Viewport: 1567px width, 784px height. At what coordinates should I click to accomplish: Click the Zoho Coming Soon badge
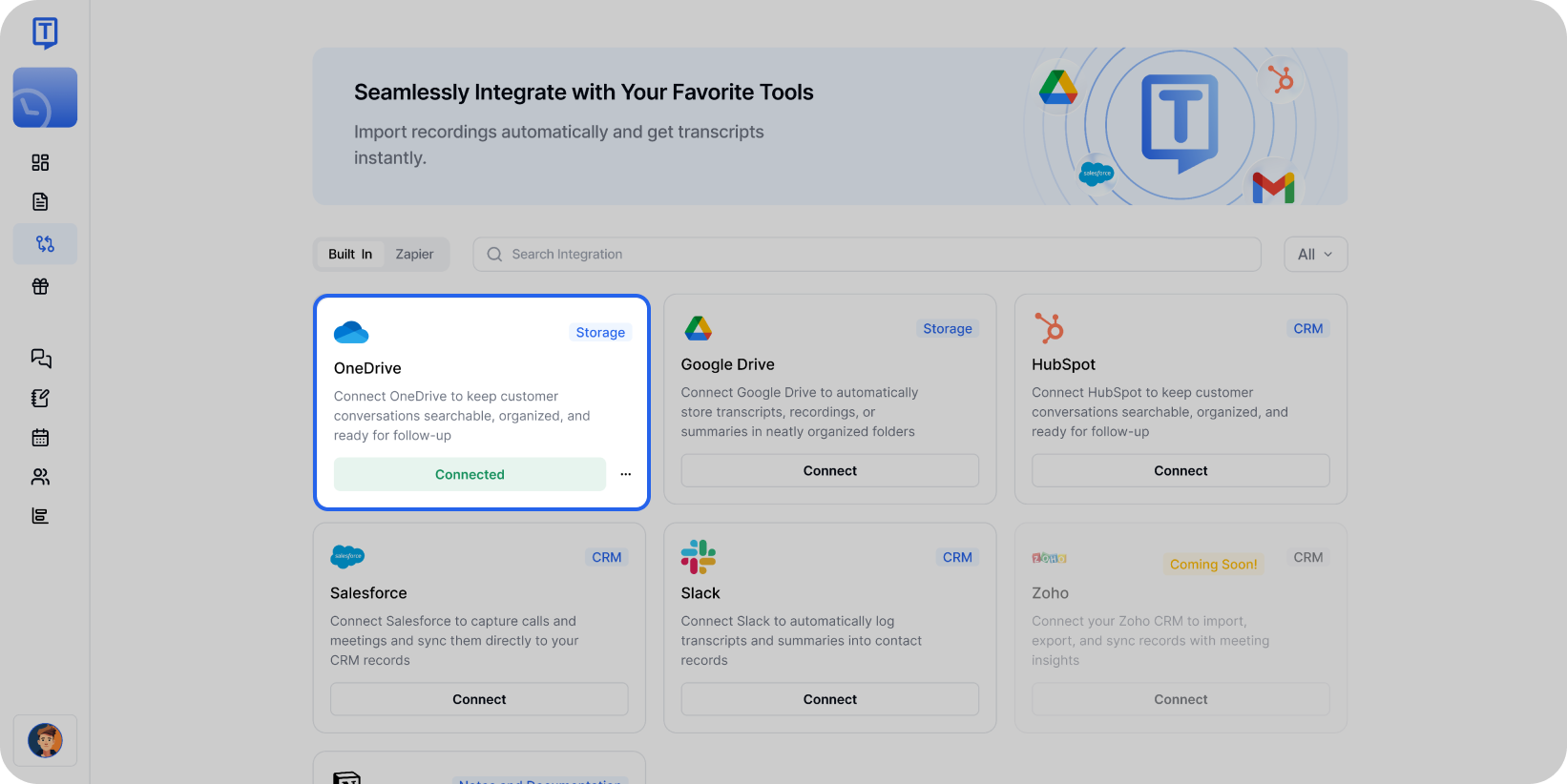(1213, 565)
